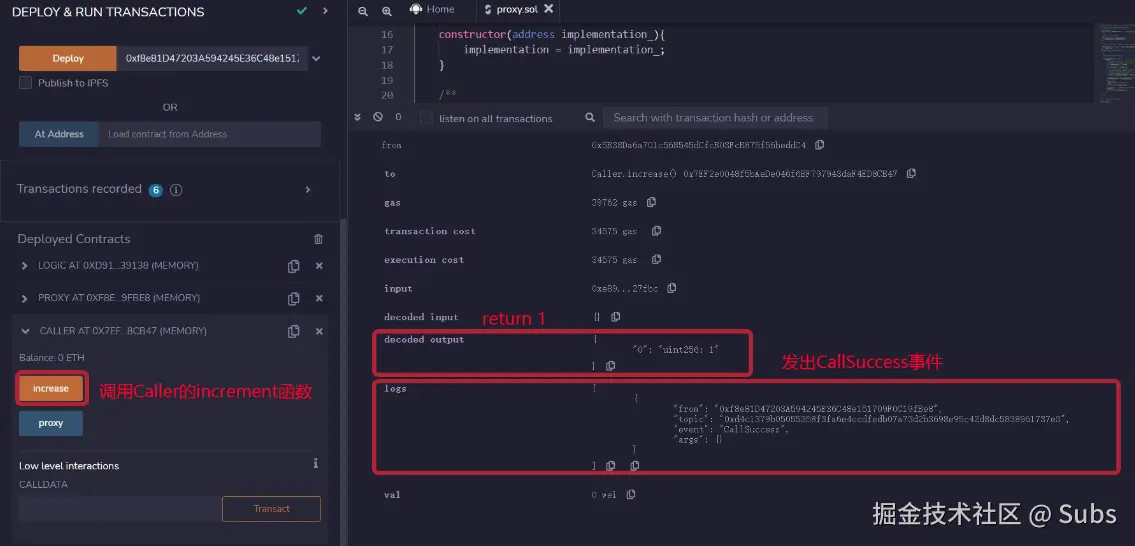
Task: Expand the LOGIC AT 0XD91 contract
Action: coord(25,266)
